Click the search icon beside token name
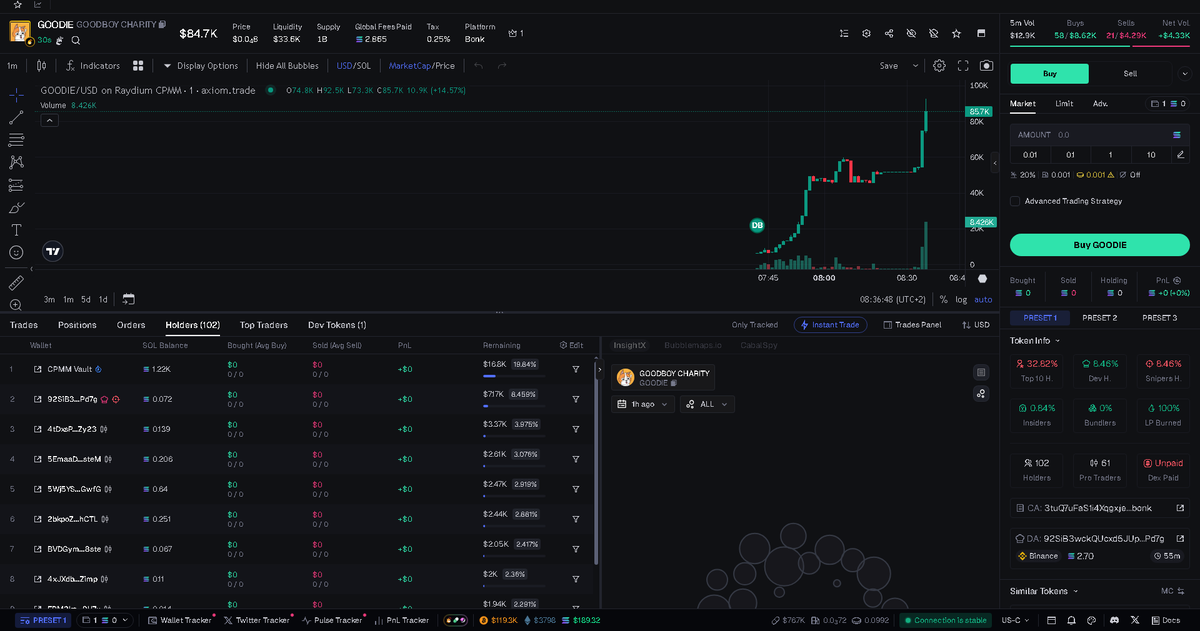 point(76,40)
